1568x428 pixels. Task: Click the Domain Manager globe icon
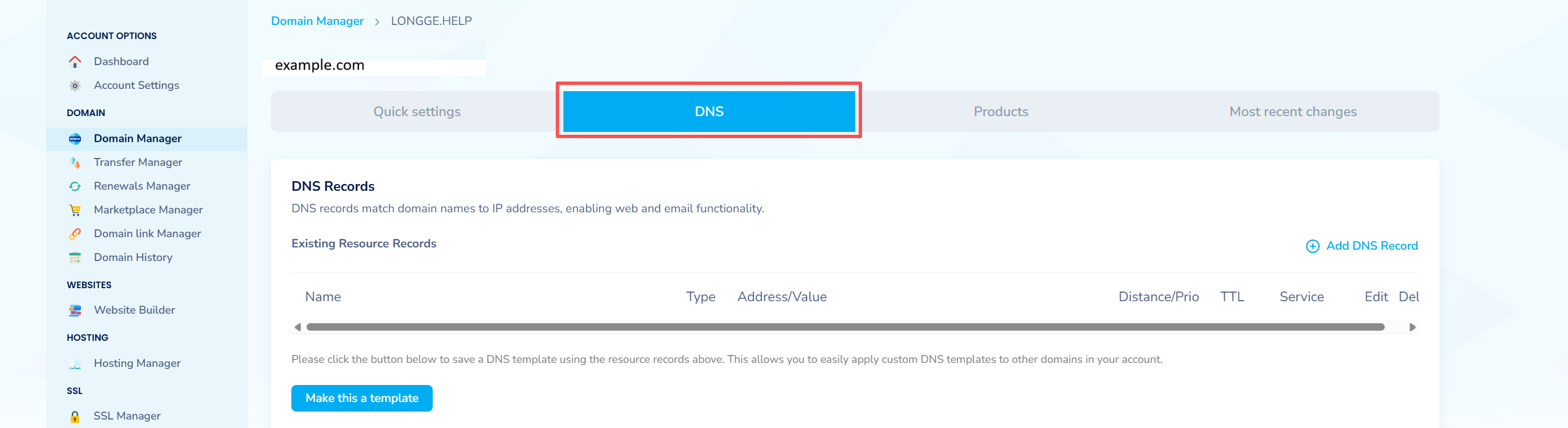click(75, 138)
